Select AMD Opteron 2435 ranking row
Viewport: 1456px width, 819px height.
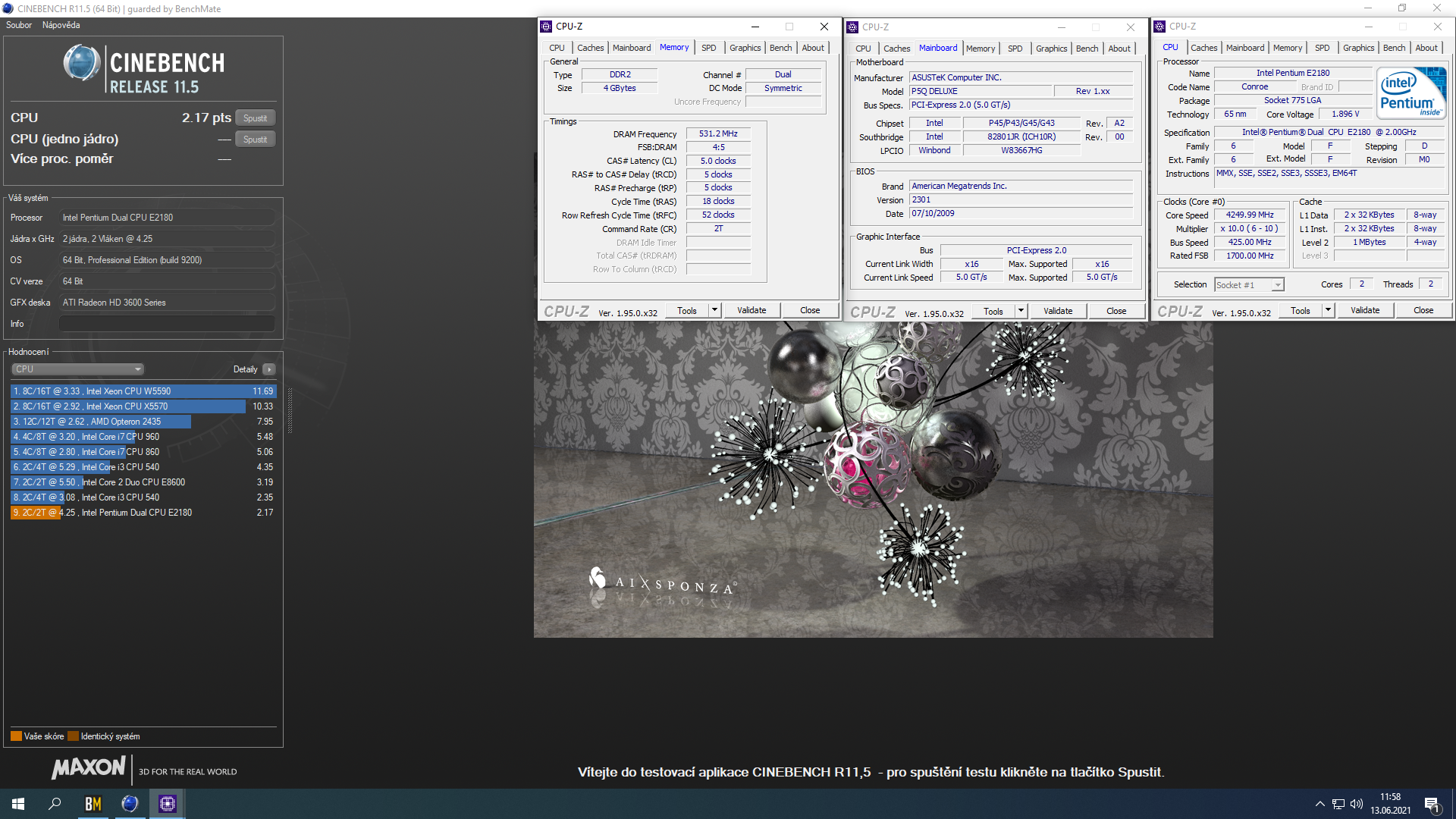tap(143, 422)
